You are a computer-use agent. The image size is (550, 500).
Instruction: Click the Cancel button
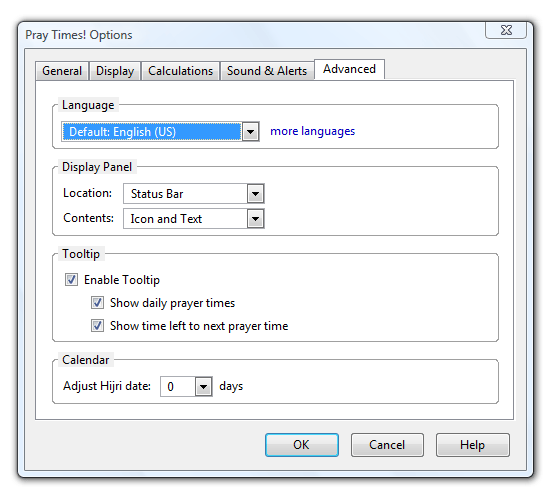pos(387,445)
